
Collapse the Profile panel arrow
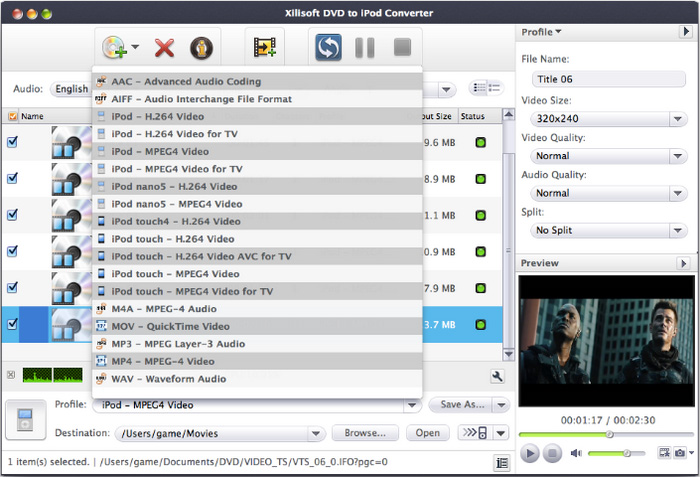point(686,32)
